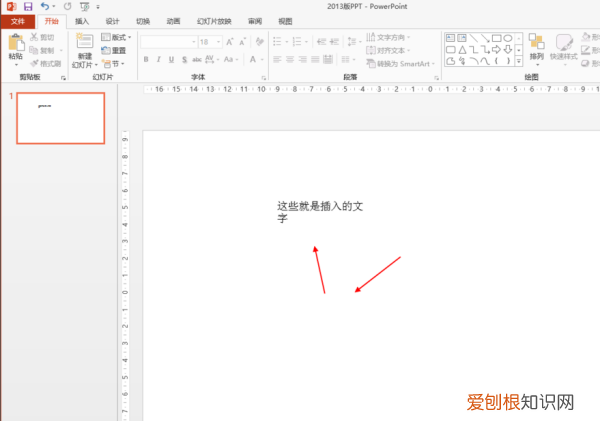Screen dimensions: 600x421
Task: Open the 视图 (View) tab
Action: [285, 21]
